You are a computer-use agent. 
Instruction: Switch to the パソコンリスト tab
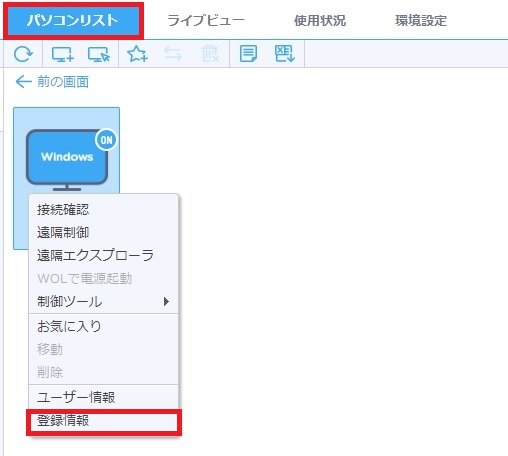[73, 21]
